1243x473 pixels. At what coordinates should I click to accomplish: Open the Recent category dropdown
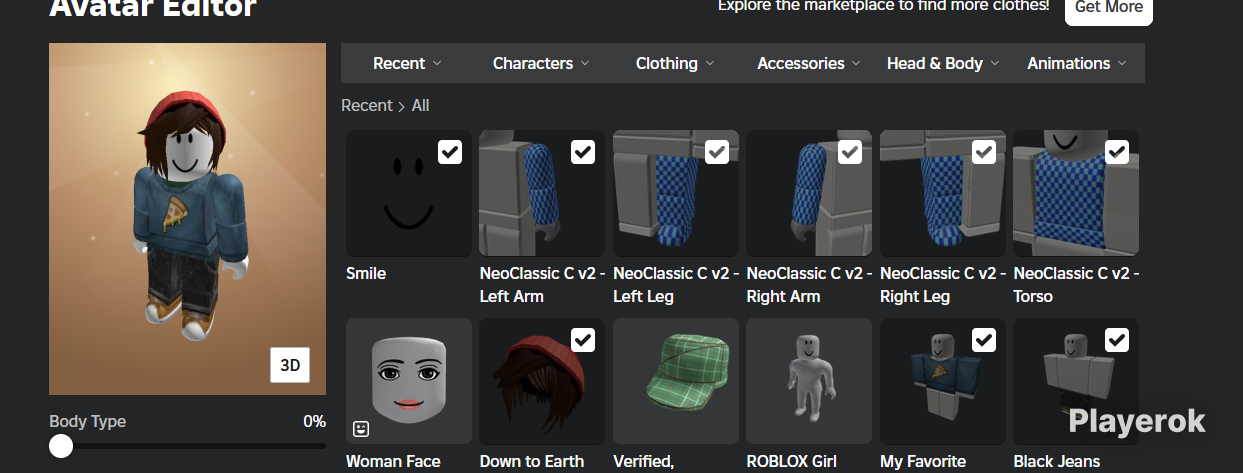(x=407, y=63)
